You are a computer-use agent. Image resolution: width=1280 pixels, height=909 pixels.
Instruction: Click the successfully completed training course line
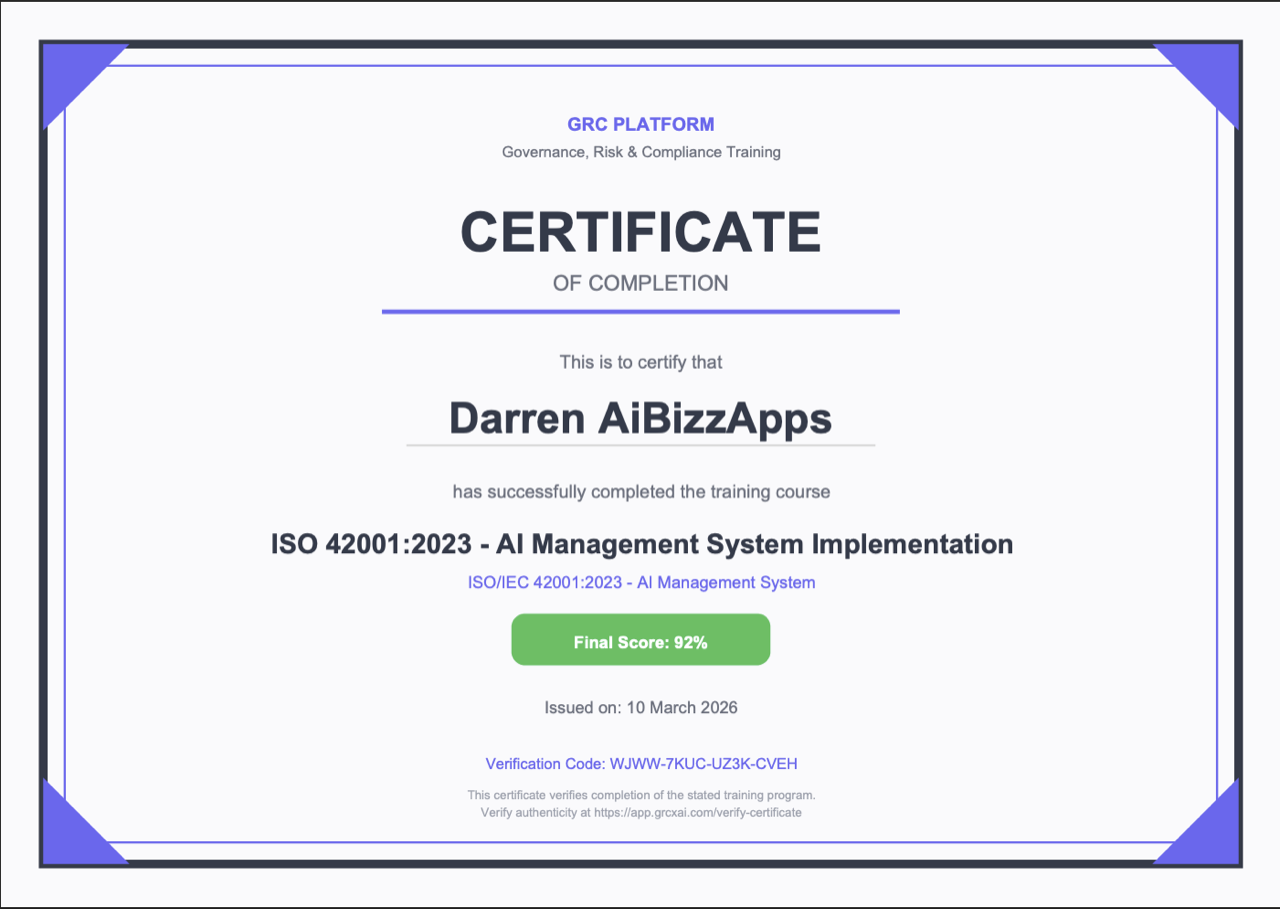coord(640,491)
